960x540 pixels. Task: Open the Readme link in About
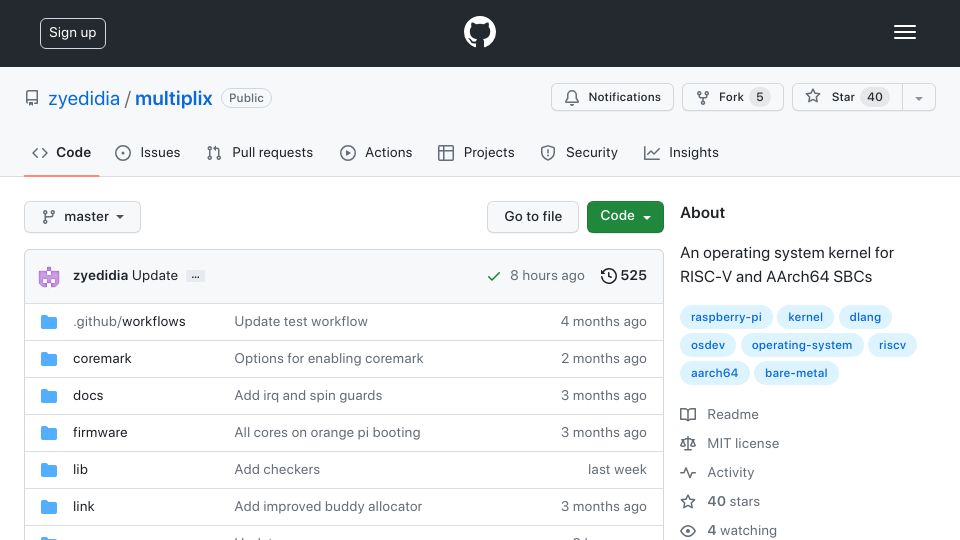[x=719, y=414]
